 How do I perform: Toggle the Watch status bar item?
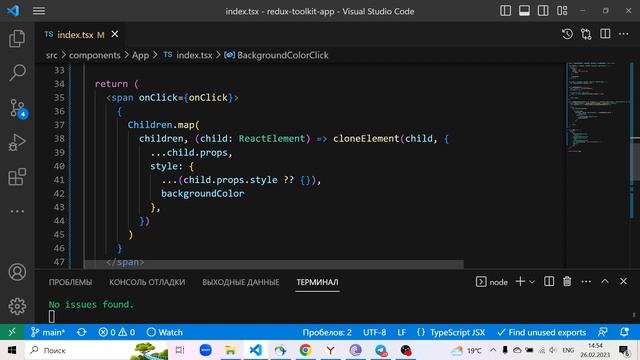point(164,332)
